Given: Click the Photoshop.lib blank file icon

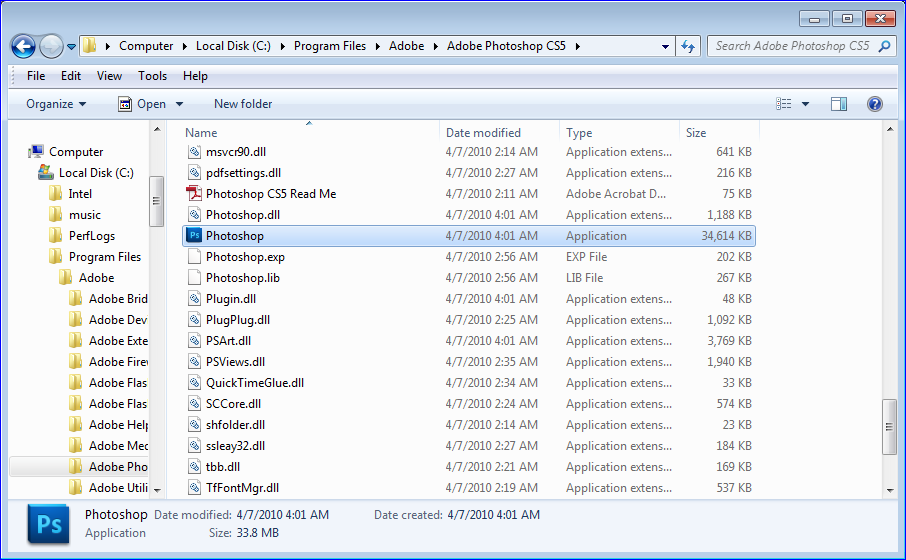Looking at the screenshot, I should coord(194,277).
